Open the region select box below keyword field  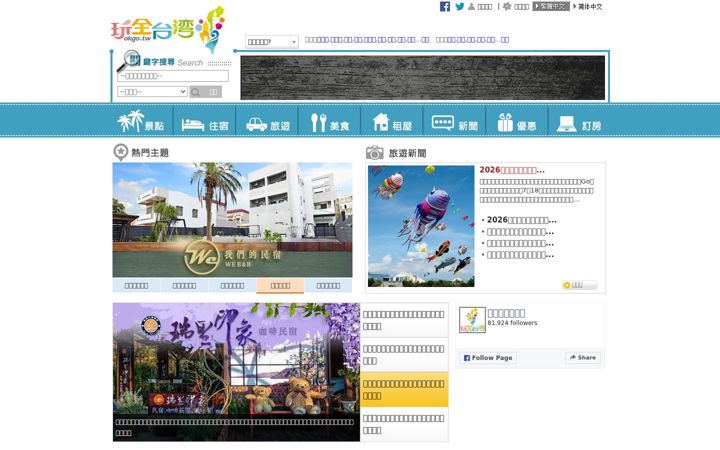[152, 91]
